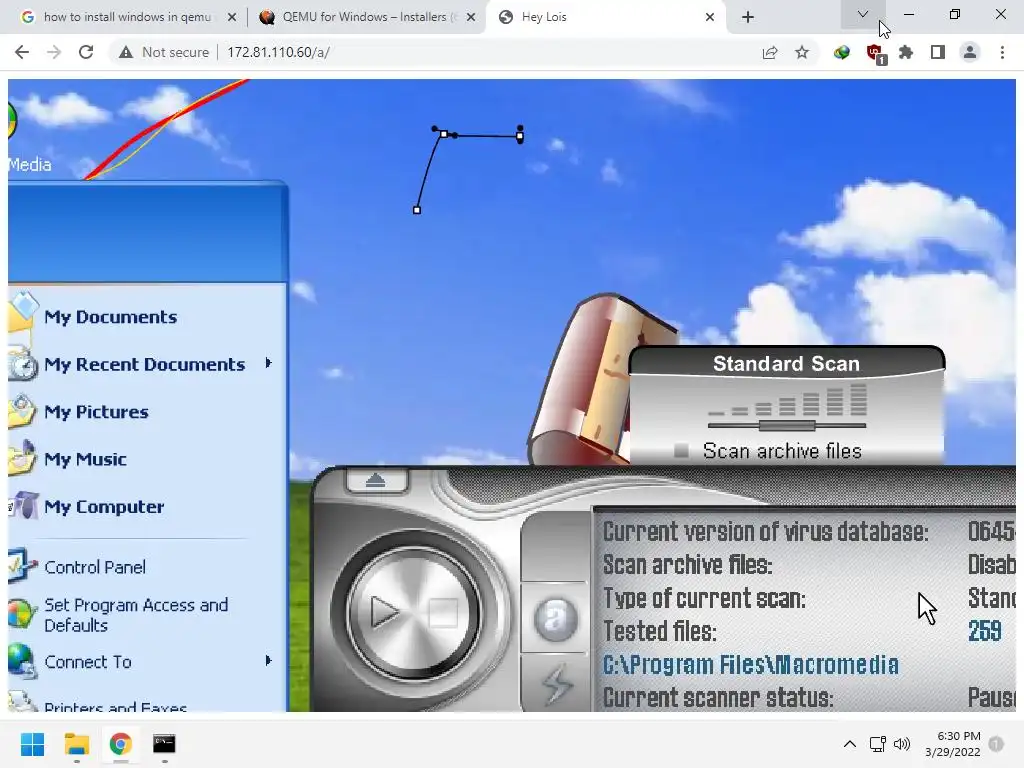Share this page icon
This screenshot has width=1024, height=768.
click(770, 52)
